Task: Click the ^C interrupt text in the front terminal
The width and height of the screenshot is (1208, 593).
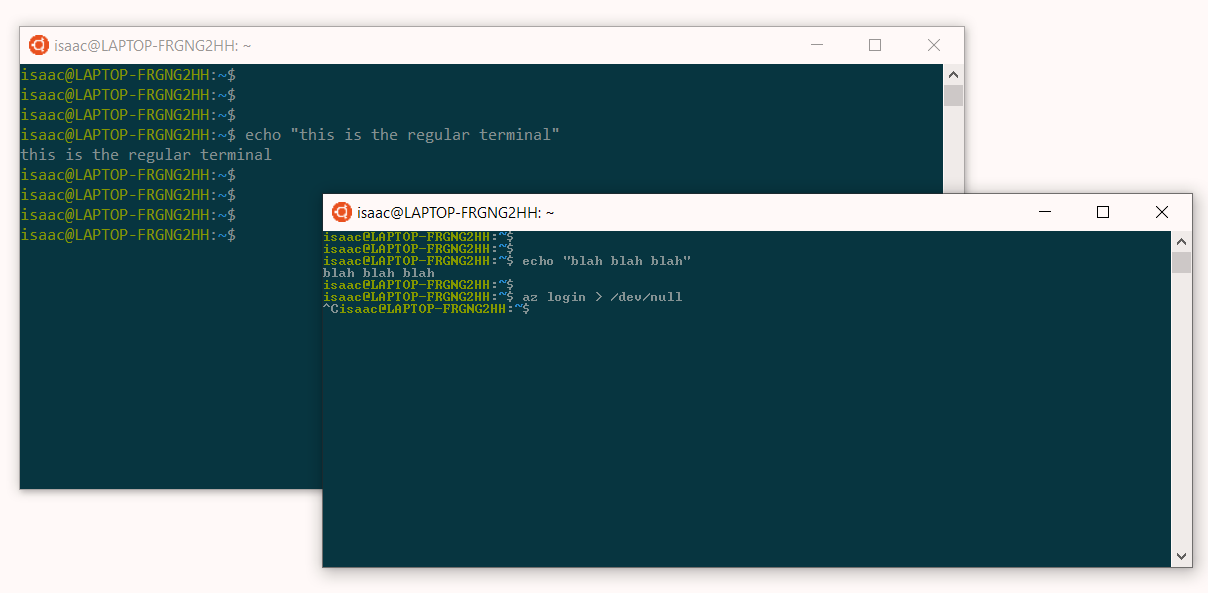Action: pos(330,309)
